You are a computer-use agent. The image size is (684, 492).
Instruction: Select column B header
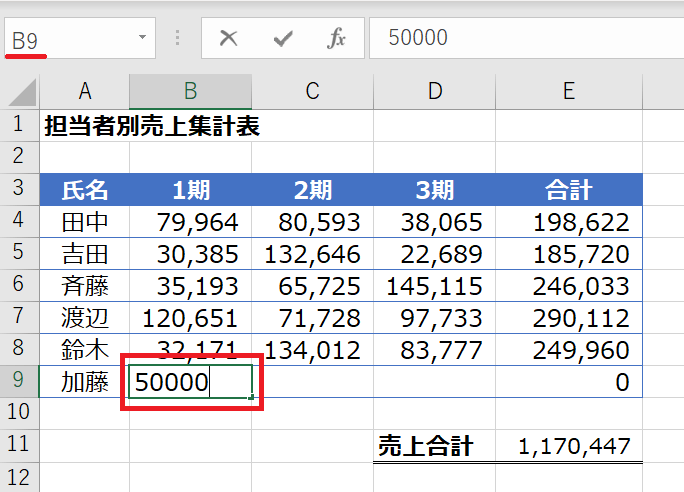click(190, 92)
